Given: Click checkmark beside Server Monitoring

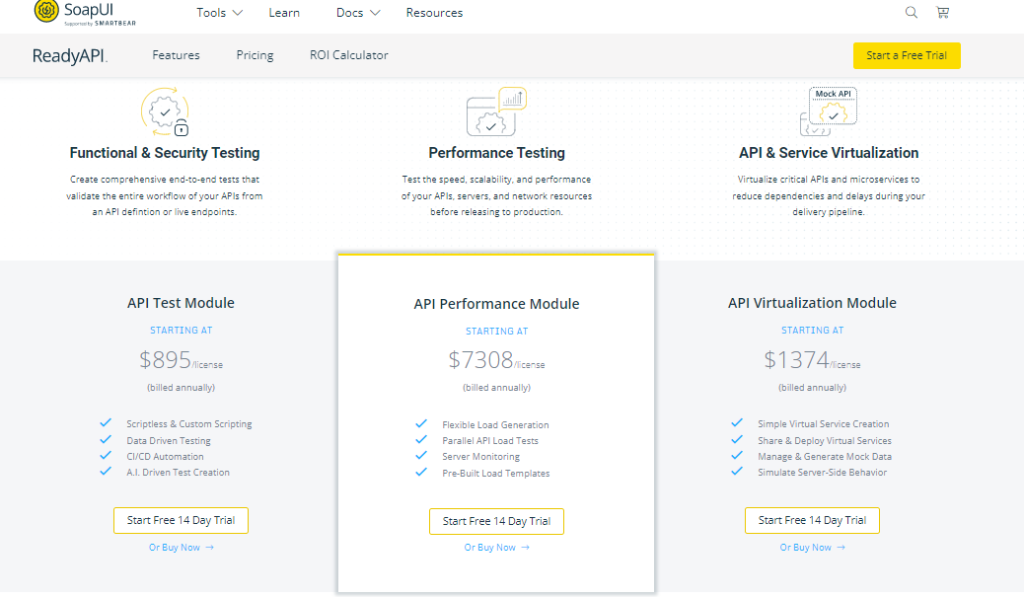Looking at the screenshot, I should 421,455.
